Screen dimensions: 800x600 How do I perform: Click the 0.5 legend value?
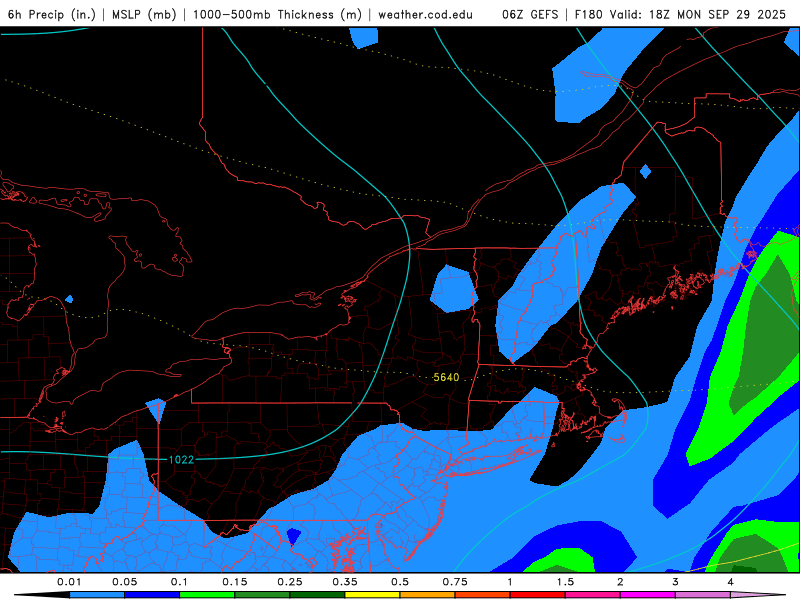click(x=400, y=582)
